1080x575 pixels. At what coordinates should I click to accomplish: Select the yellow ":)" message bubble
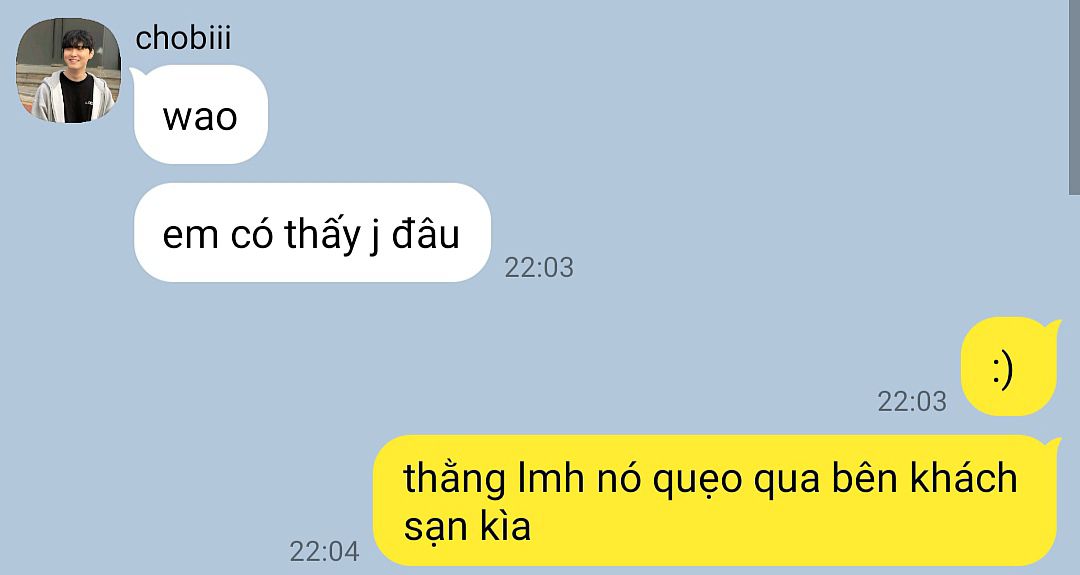point(1008,366)
